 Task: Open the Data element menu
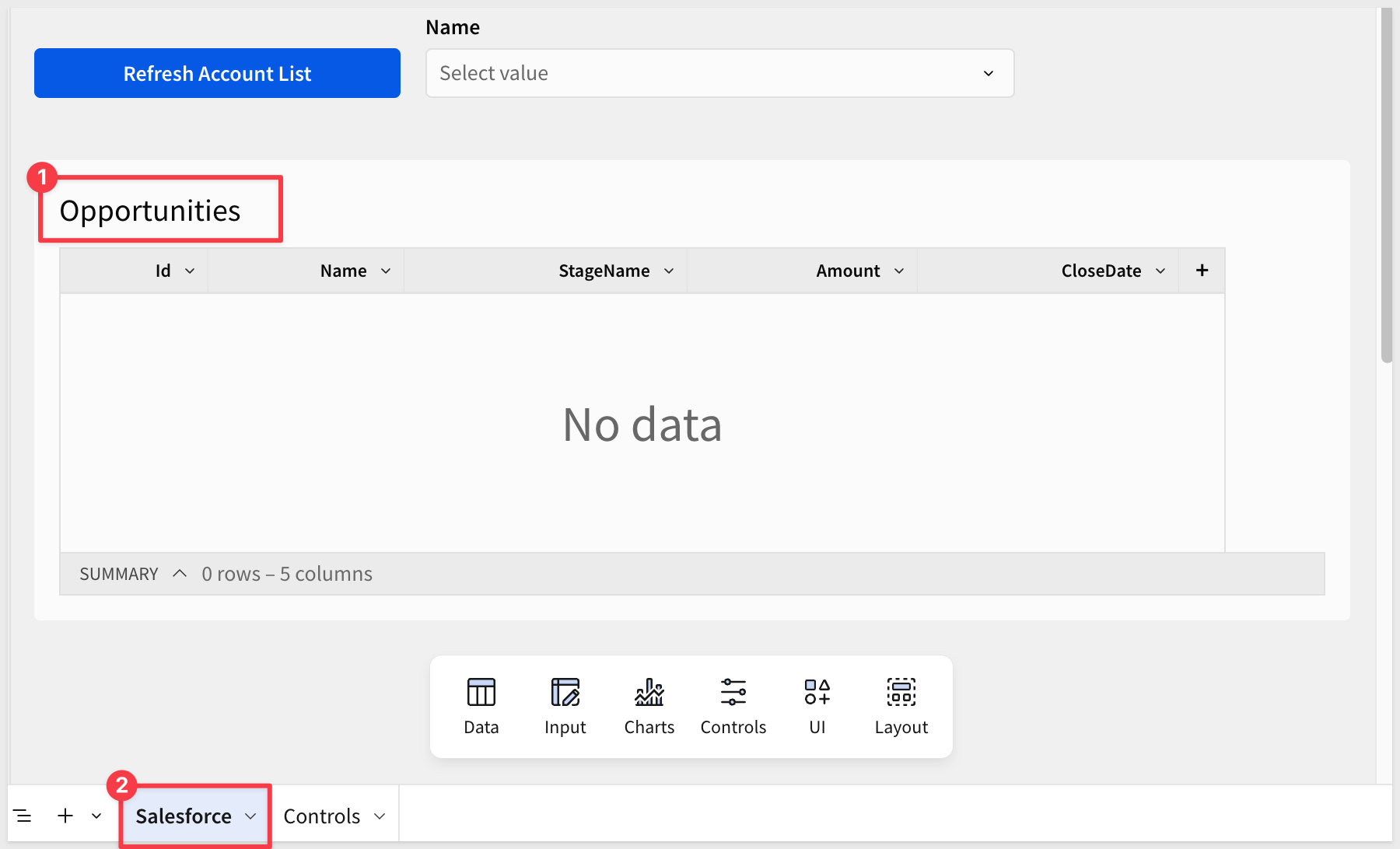tap(481, 706)
